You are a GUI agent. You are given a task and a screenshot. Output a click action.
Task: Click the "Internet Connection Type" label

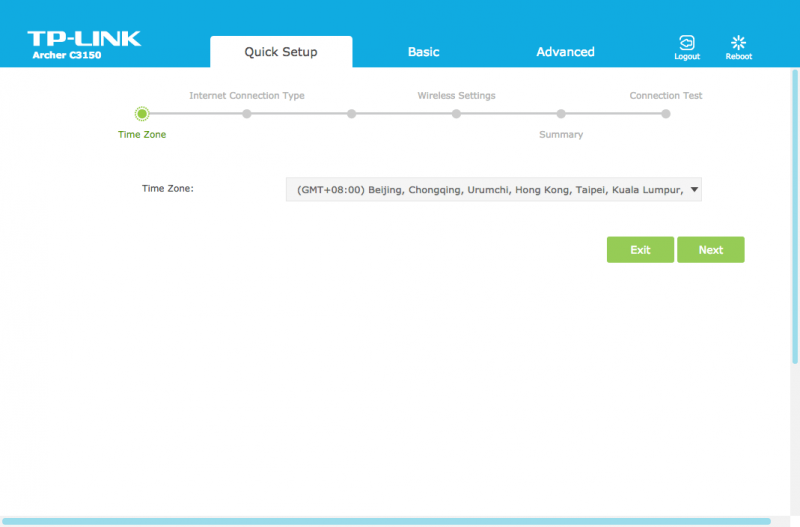(247, 95)
